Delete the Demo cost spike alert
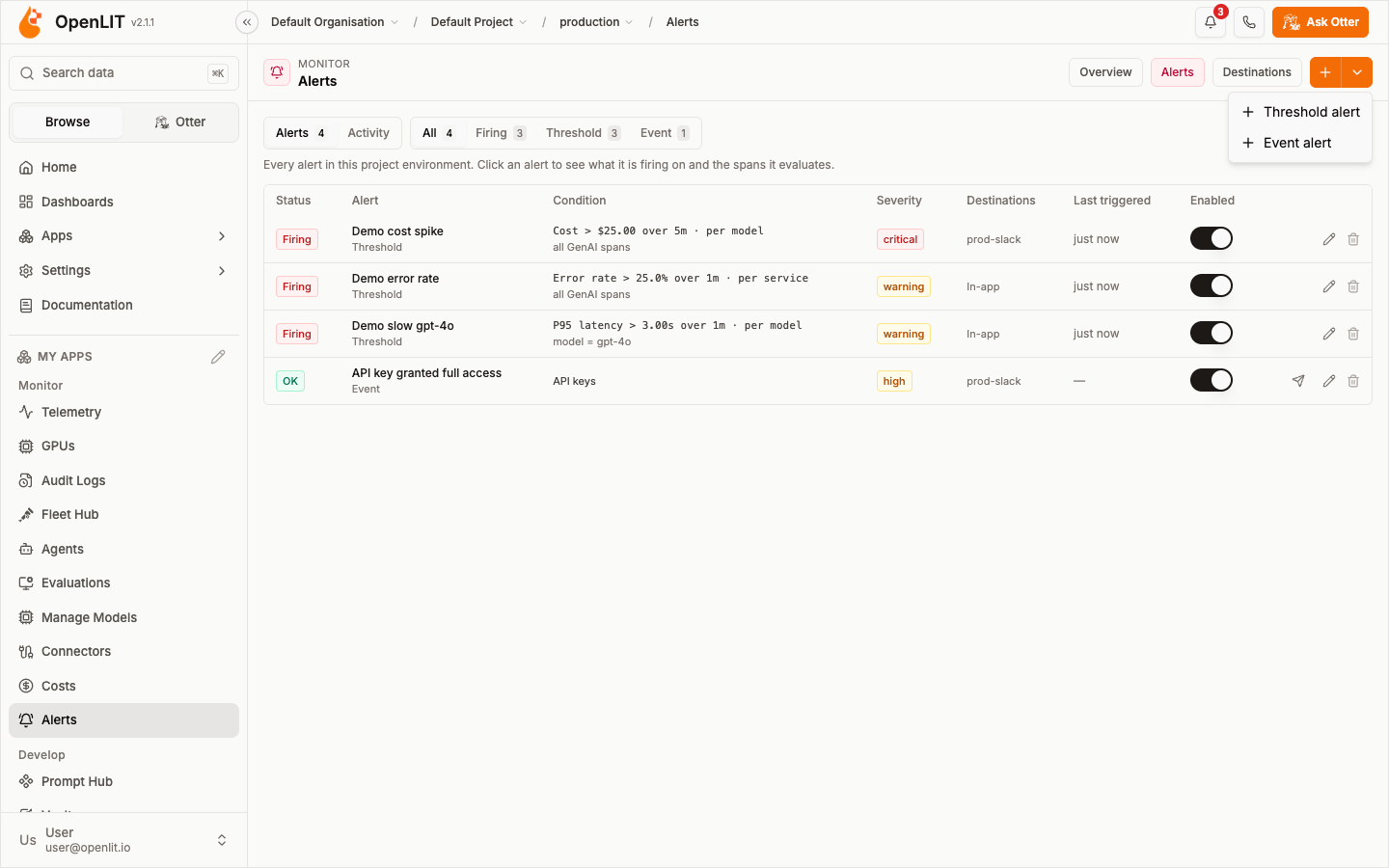The image size is (1389, 868). coord(1353,239)
